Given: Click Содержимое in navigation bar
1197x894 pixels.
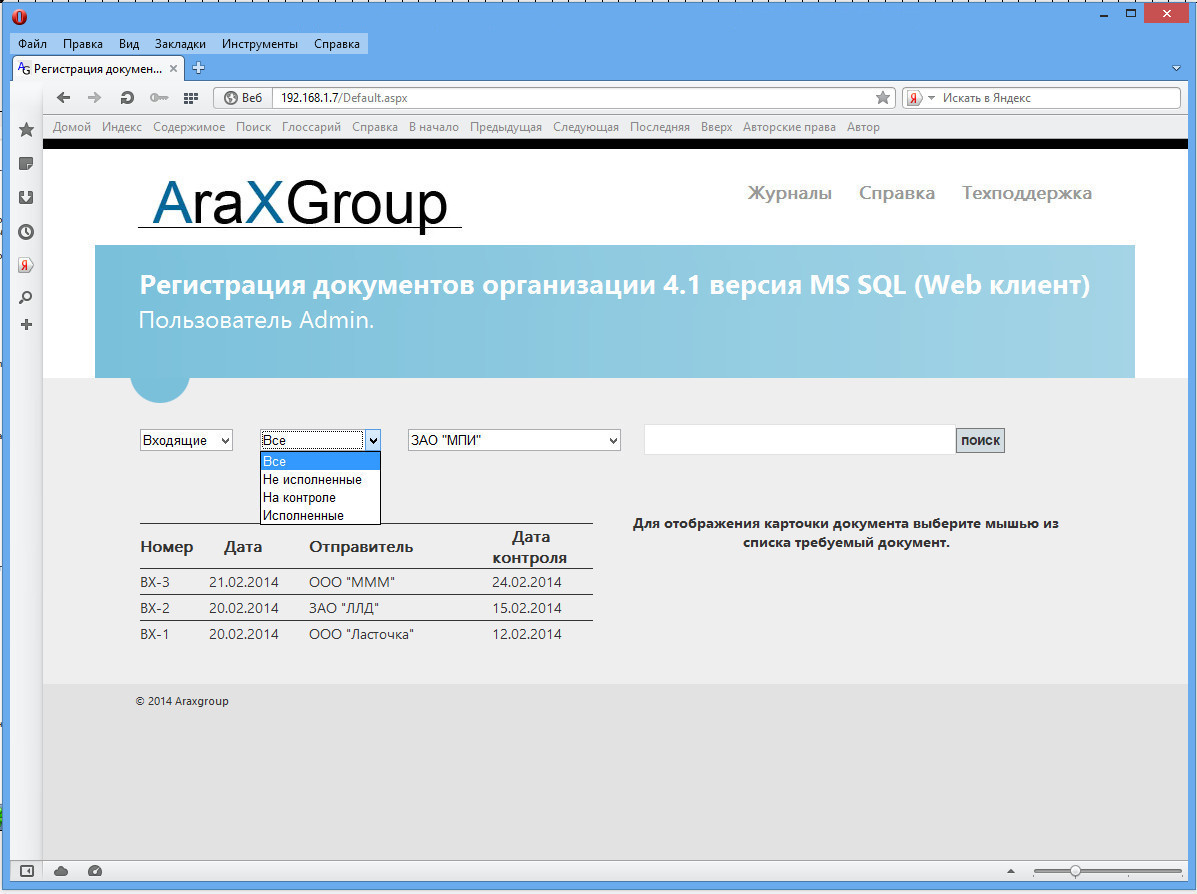Looking at the screenshot, I should coord(189,127).
